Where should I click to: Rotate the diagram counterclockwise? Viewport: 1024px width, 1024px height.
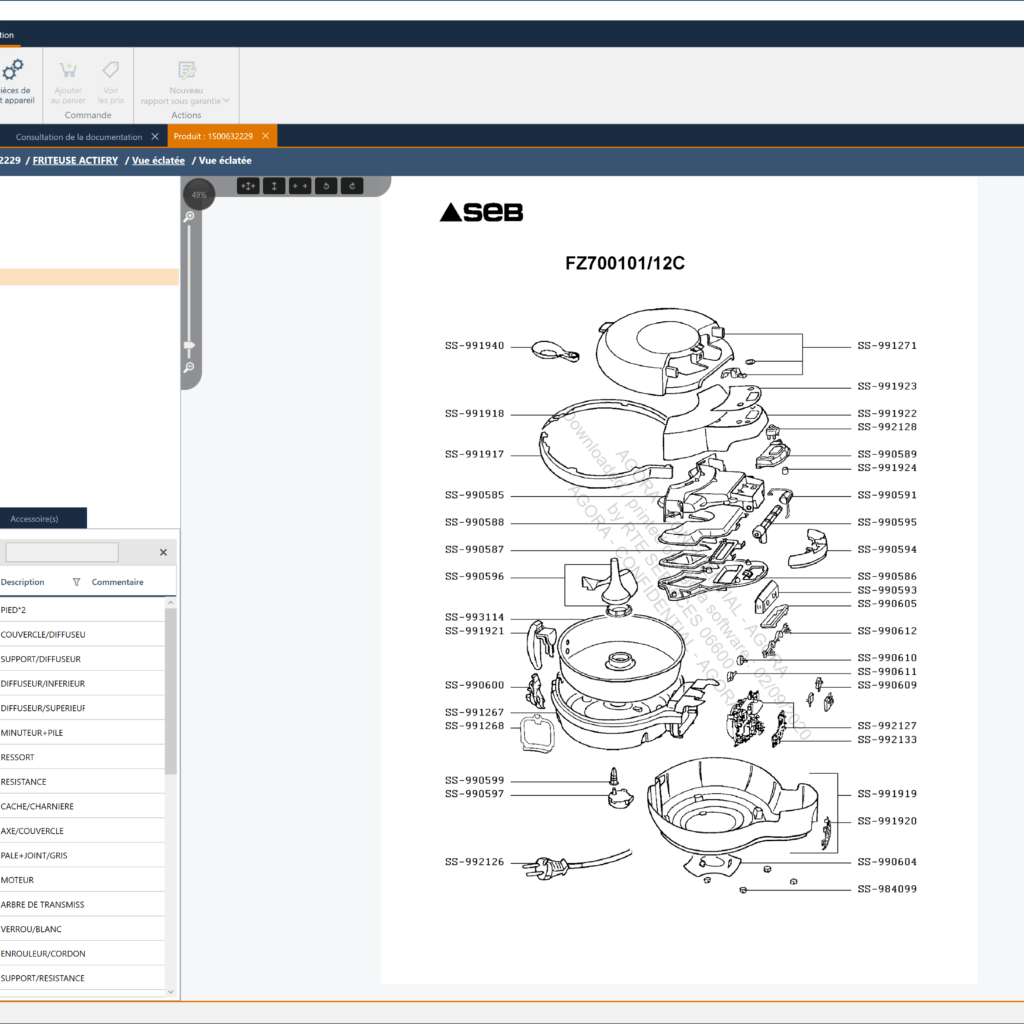[x=326, y=186]
